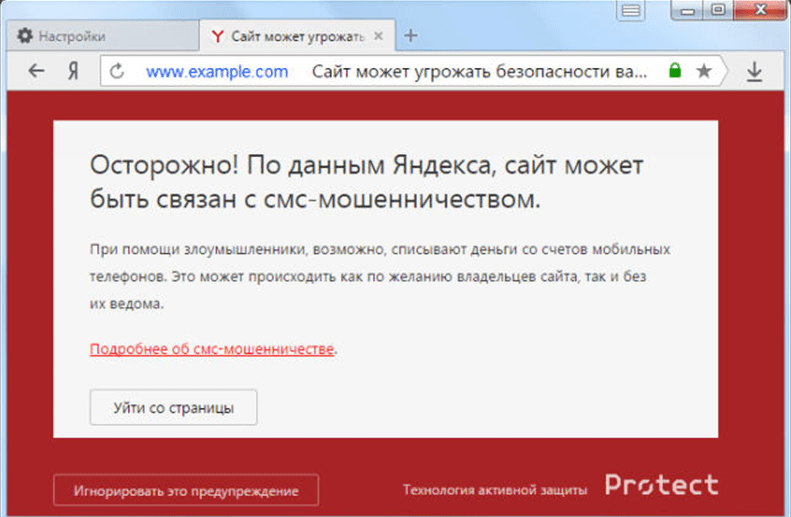Image resolution: width=791 pixels, height=517 pixels.
Task: Click the green padlock security icon
Action: click(x=675, y=70)
